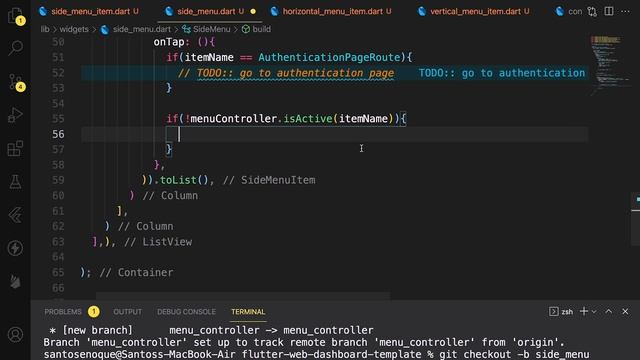
Task: Open the new terminal launch profile dropdown
Action: tap(594, 312)
